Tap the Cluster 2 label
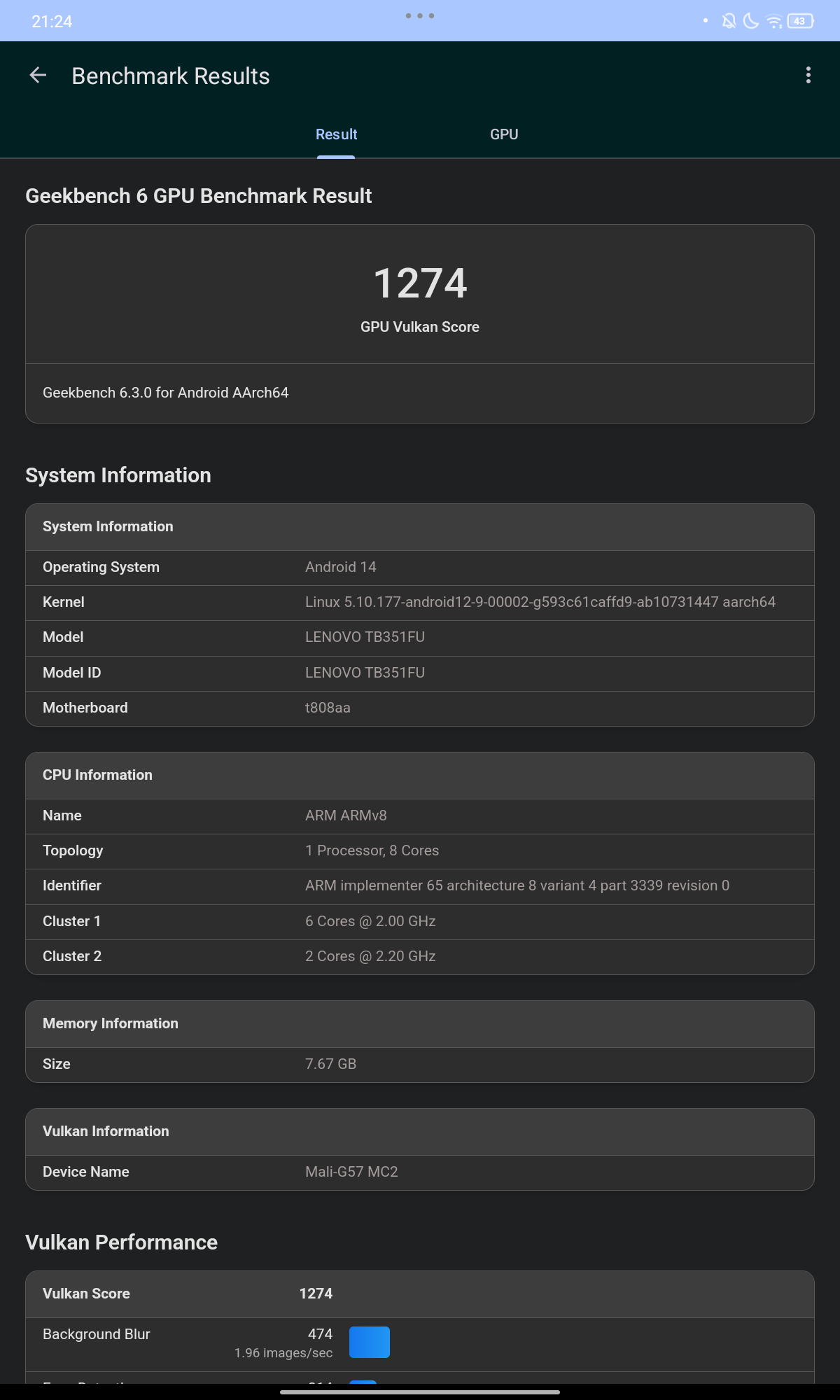The height and width of the screenshot is (1400, 840). click(x=72, y=956)
